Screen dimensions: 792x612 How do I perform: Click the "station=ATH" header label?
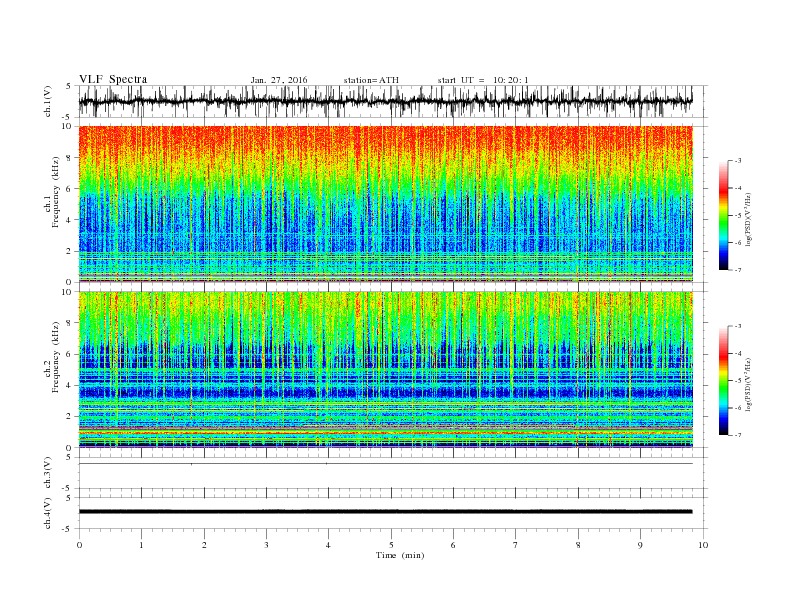pos(371,80)
